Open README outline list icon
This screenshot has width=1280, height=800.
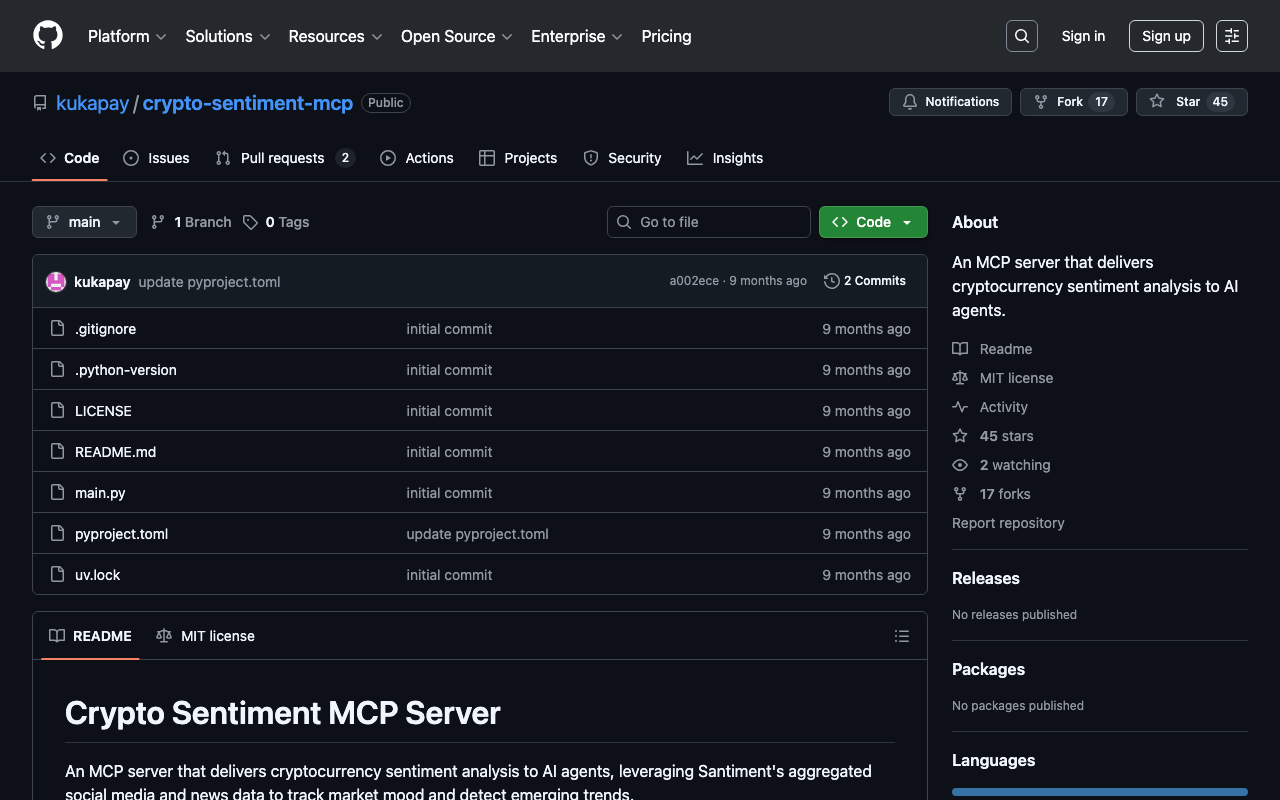(901, 636)
